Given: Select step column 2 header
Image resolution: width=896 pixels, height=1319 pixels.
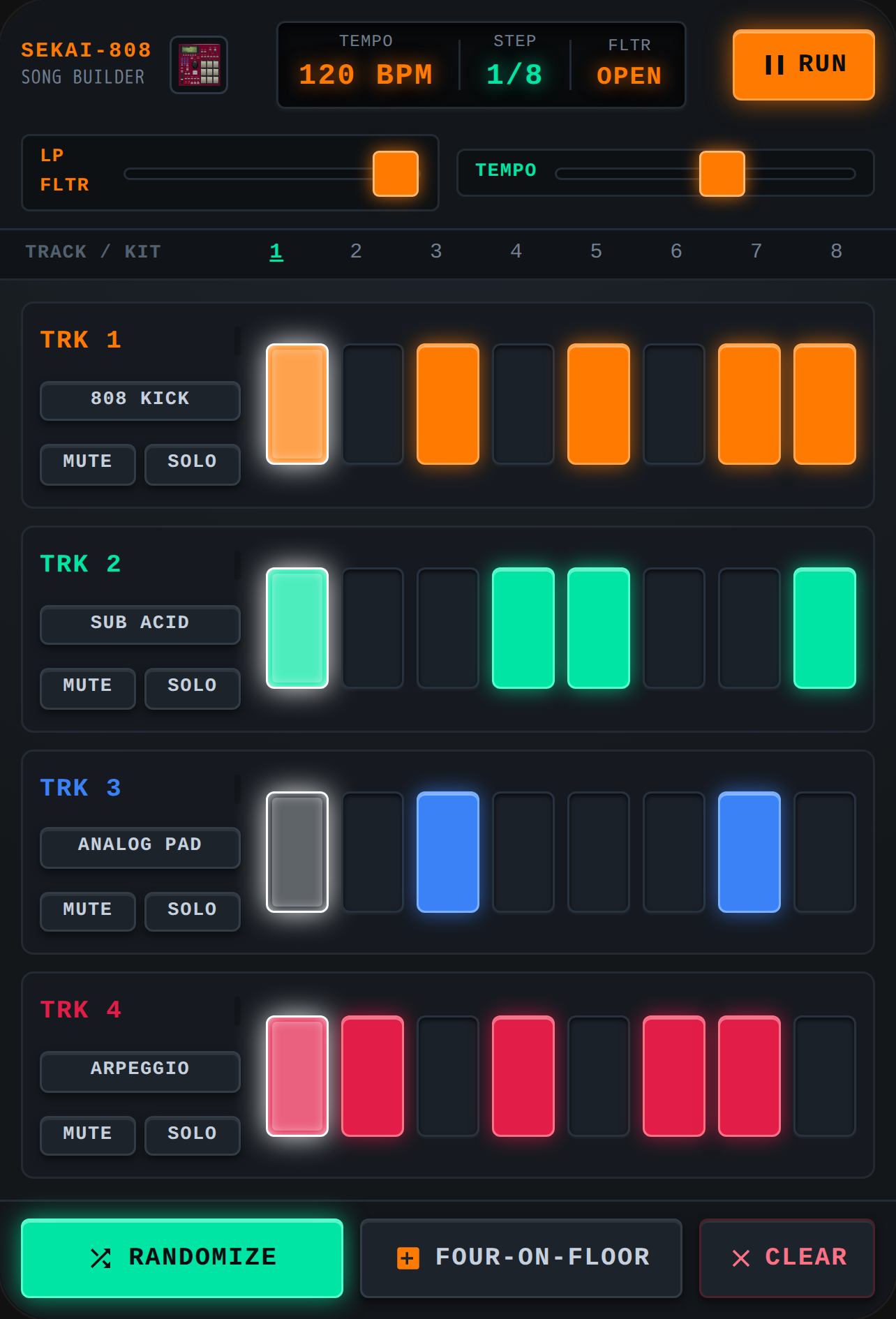Looking at the screenshot, I should (x=356, y=251).
